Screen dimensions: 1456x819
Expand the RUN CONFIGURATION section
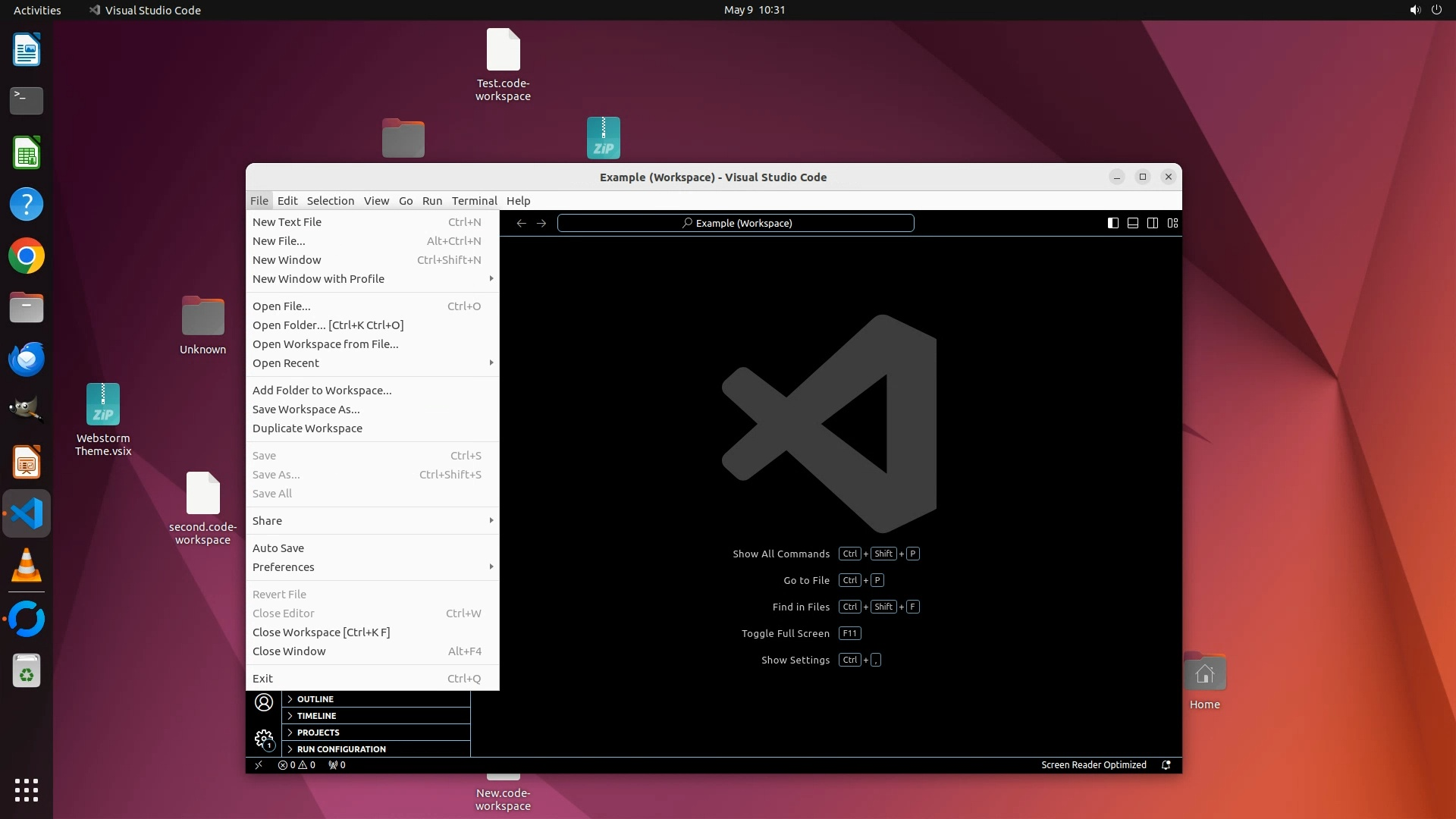tap(341, 749)
